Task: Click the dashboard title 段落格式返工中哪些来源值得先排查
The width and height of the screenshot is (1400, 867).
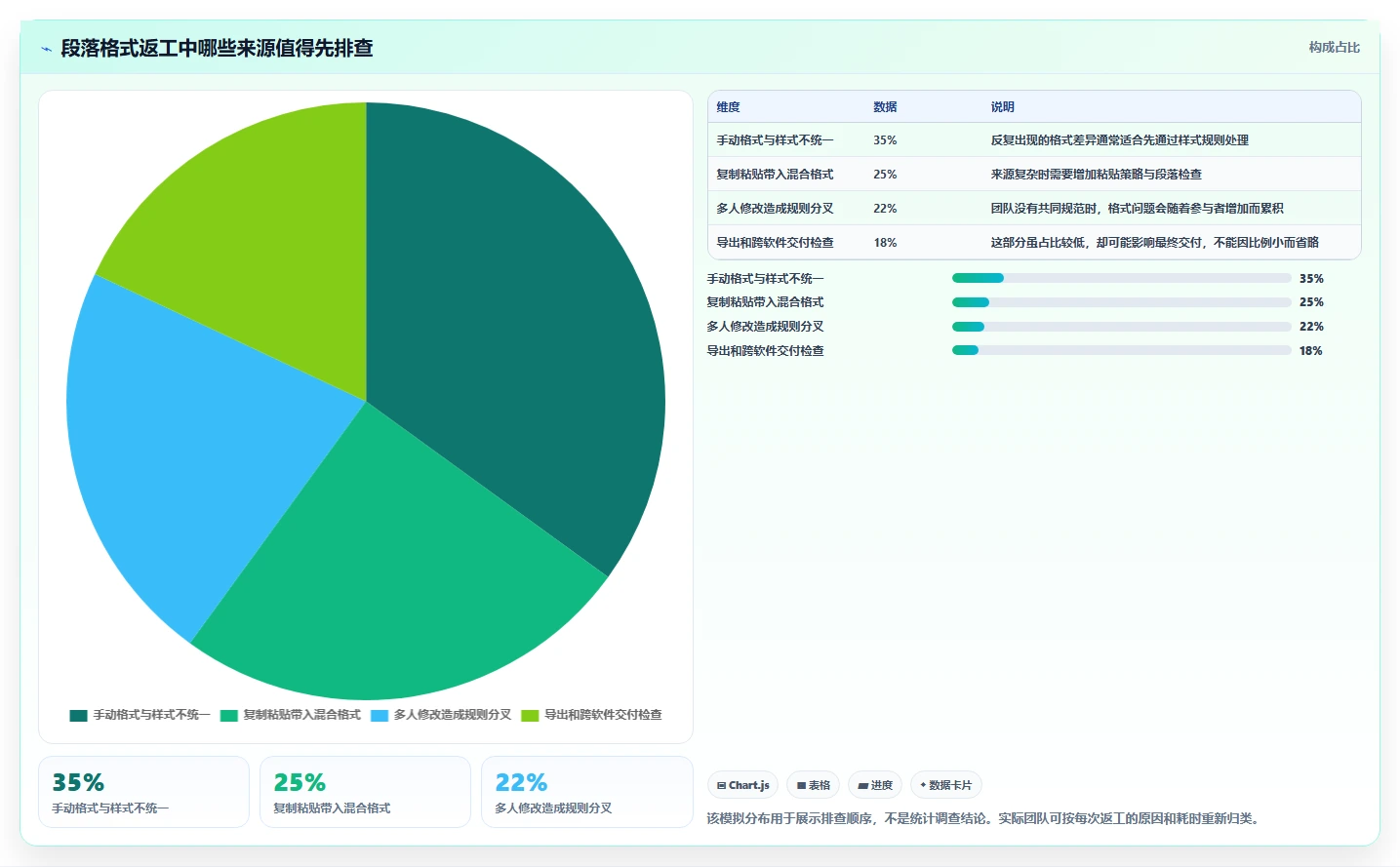Action: pos(217,48)
